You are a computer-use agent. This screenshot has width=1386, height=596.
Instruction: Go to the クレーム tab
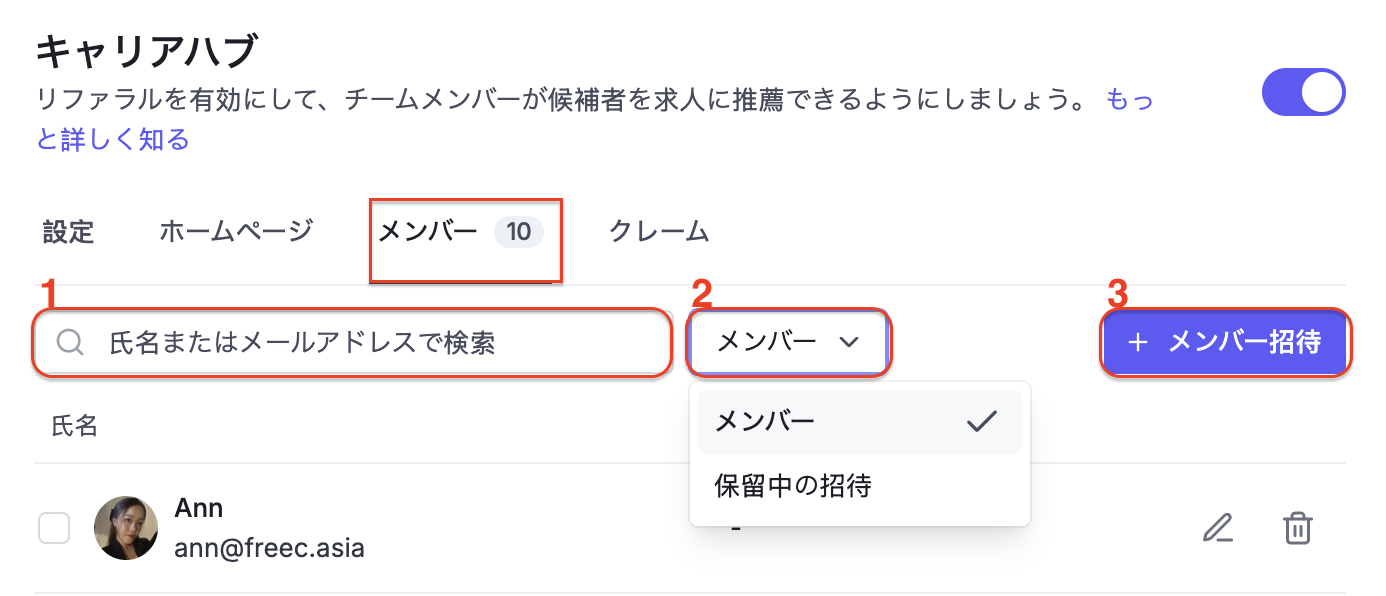pos(659,232)
